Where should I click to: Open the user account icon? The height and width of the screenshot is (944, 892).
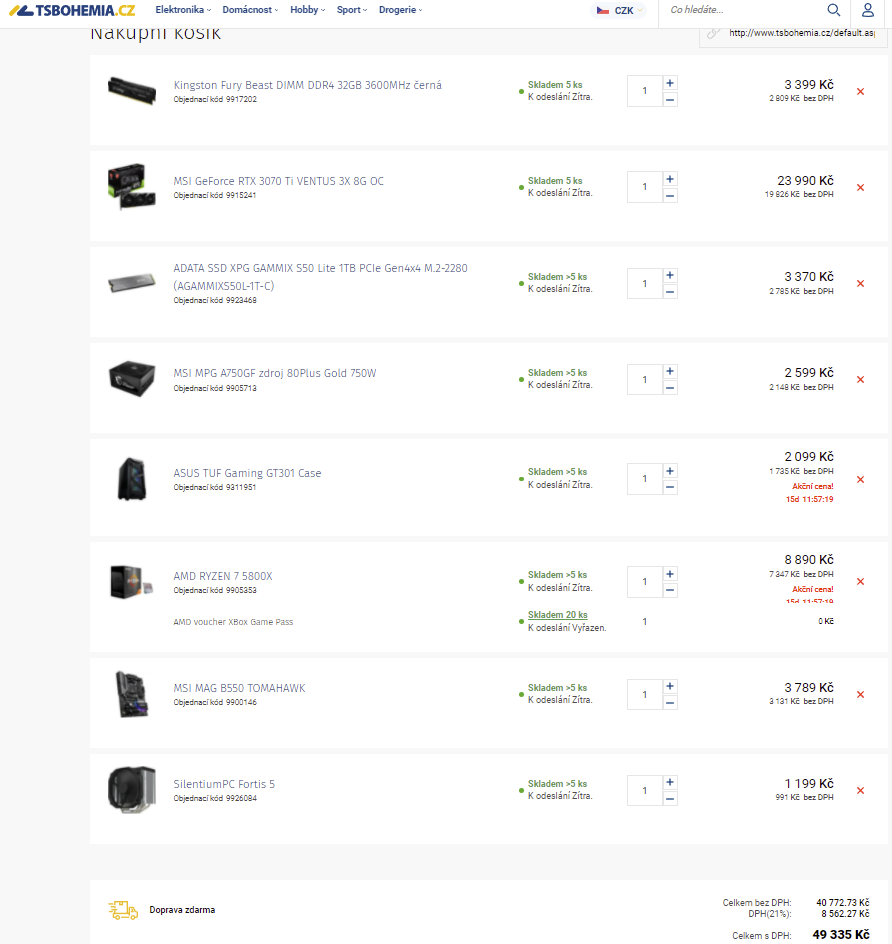tap(867, 11)
